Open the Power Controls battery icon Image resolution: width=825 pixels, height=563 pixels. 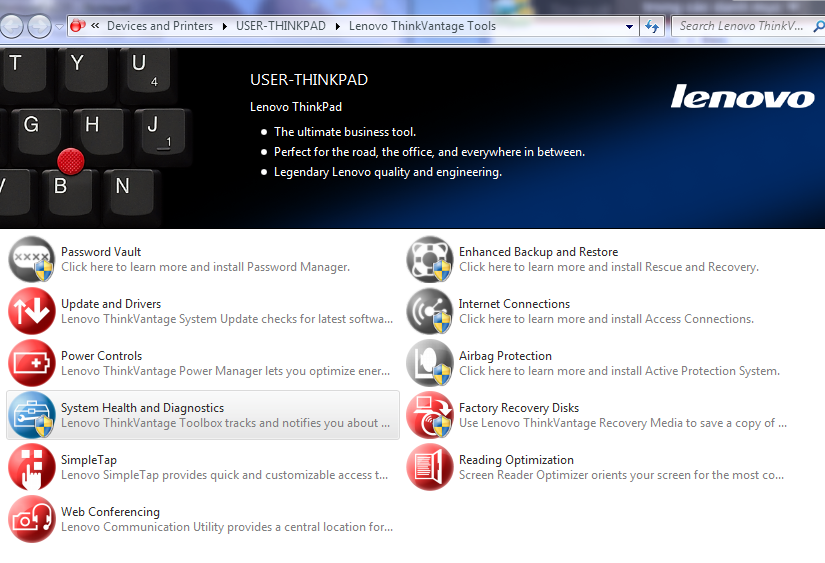click(32, 363)
